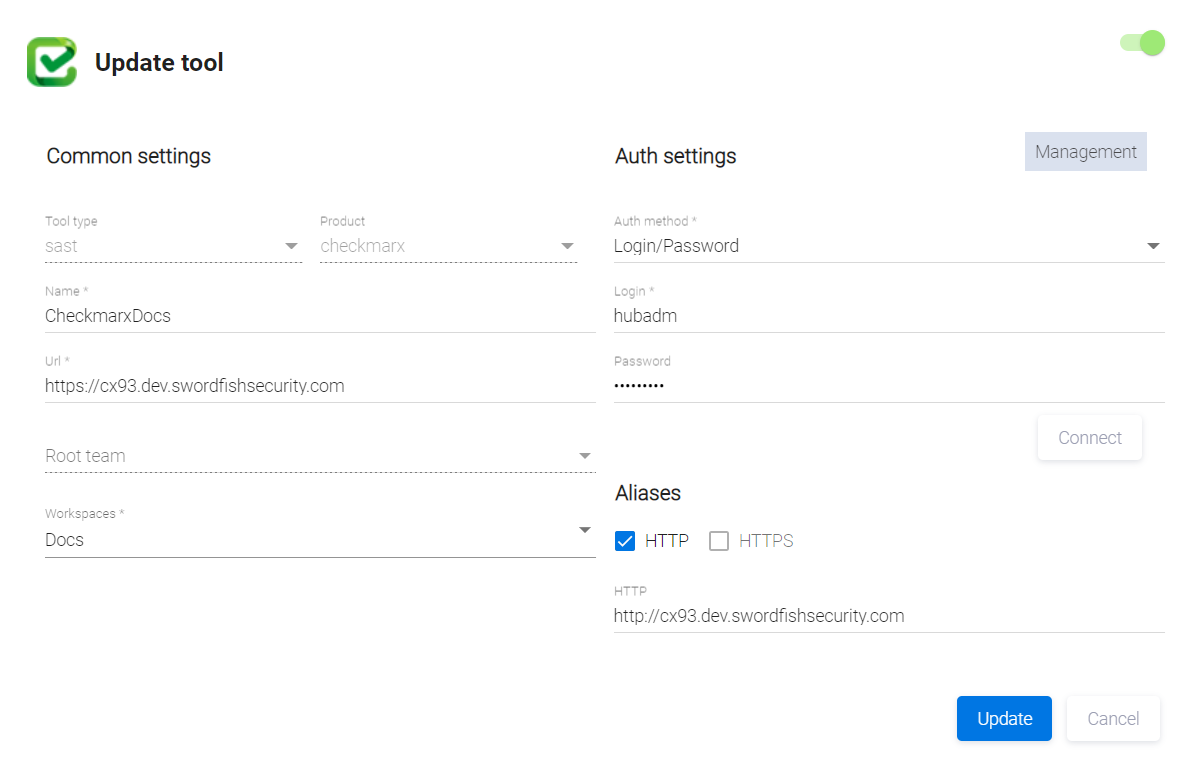Uncheck the HTTP alias checkbox
Screen dimensions: 1191x758
coord(625,541)
